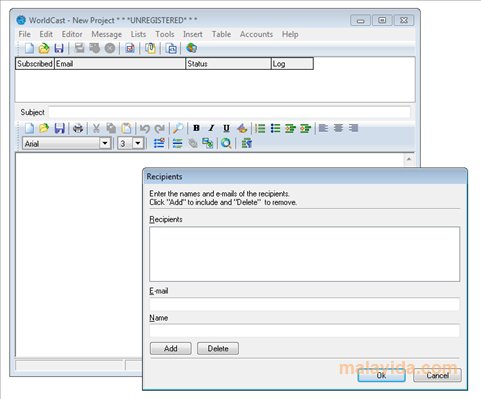Screen dimensions: 481x399
Task: Click the paint bucket color icon
Action: pyautogui.click(x=242, y=128)
